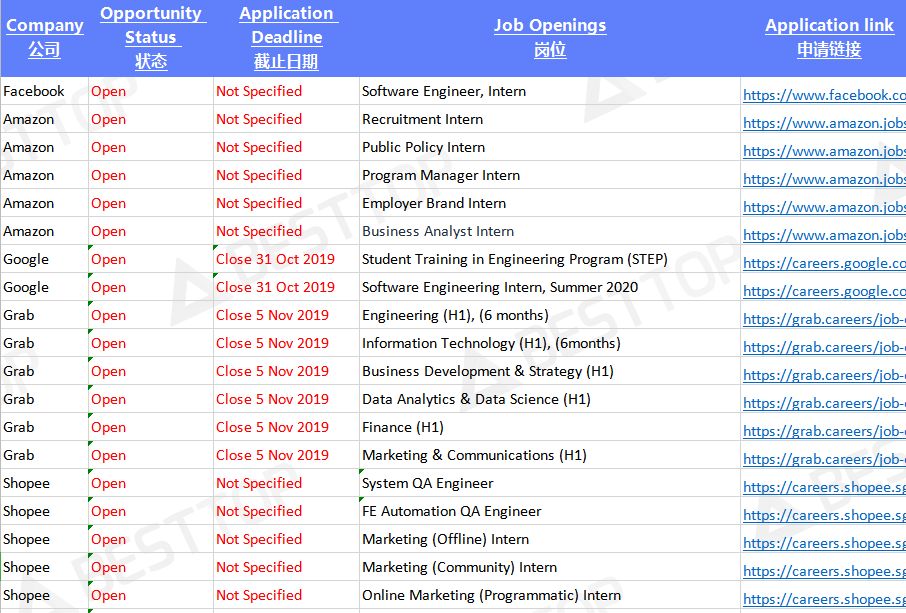Open Shopee Online Marketing (Programmatic) link
906x613 pixels.
pos(824,599)
